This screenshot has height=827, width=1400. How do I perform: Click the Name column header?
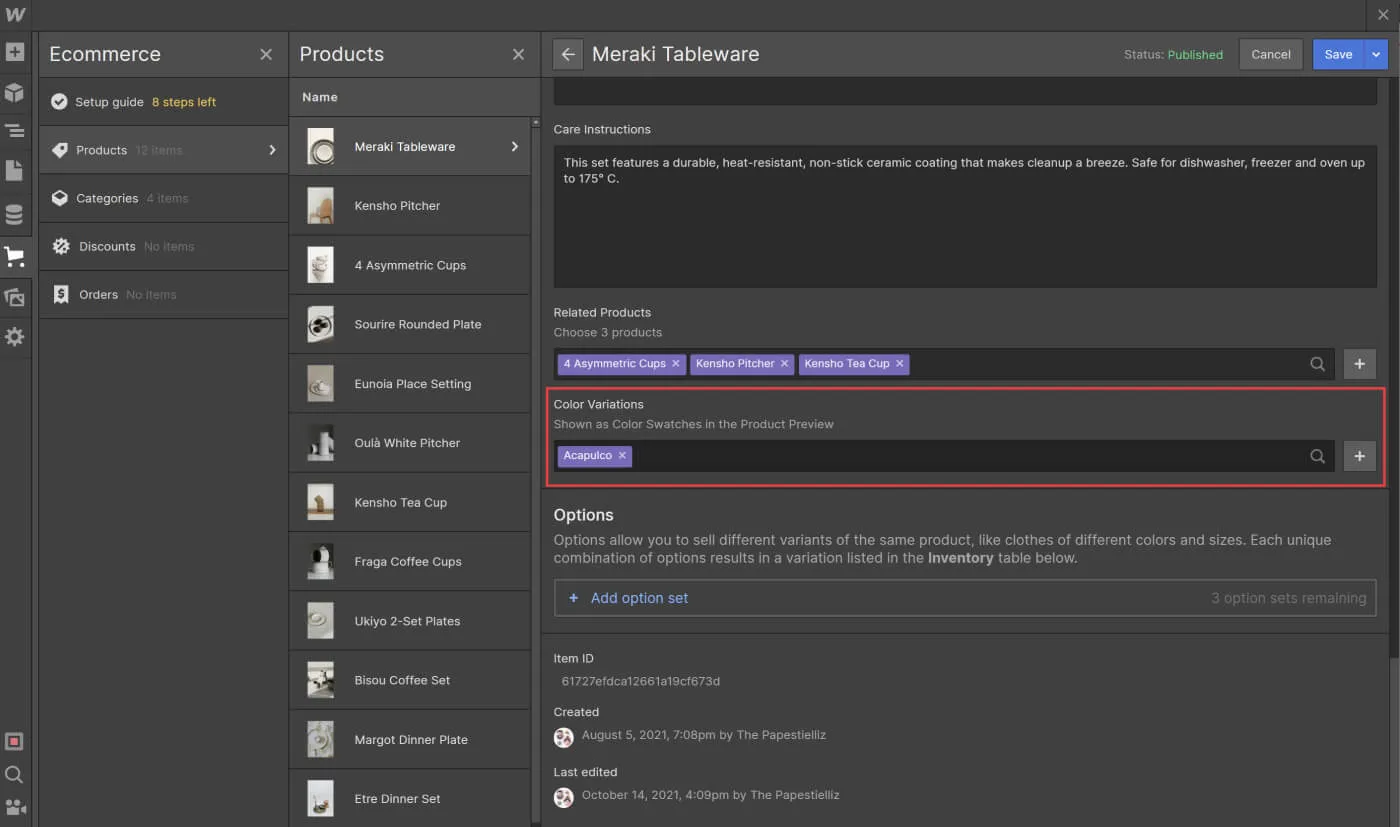320,97
